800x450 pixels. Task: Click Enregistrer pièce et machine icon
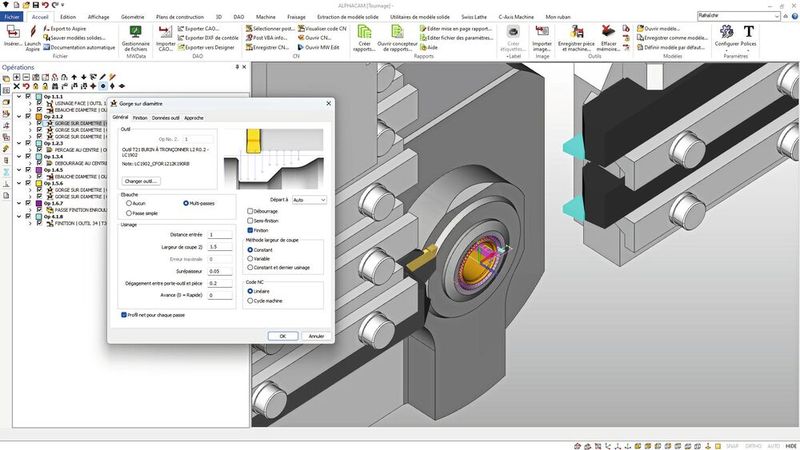[x=577, y=33]
